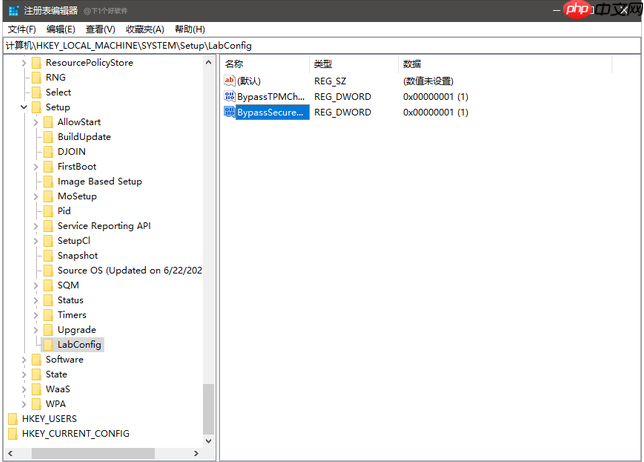Click the HKEY_CURRENT_CONFIG folder icon
This screenshot has width=644, height=462.
(x=13, y=434)
